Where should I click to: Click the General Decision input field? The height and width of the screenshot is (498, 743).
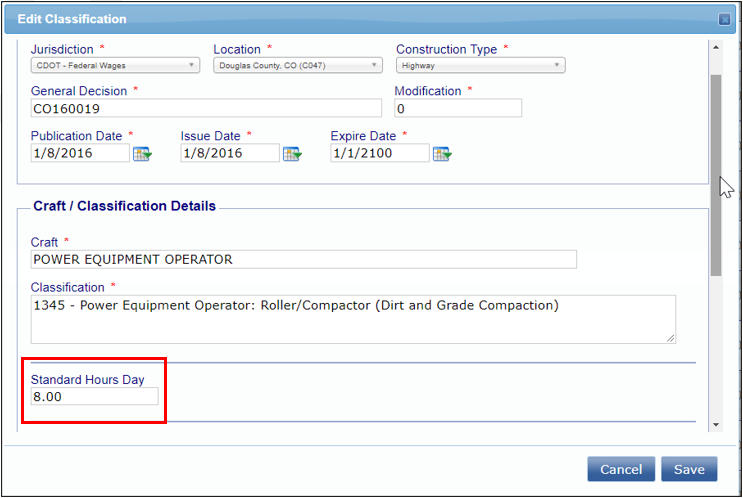[x=206, y=109]
